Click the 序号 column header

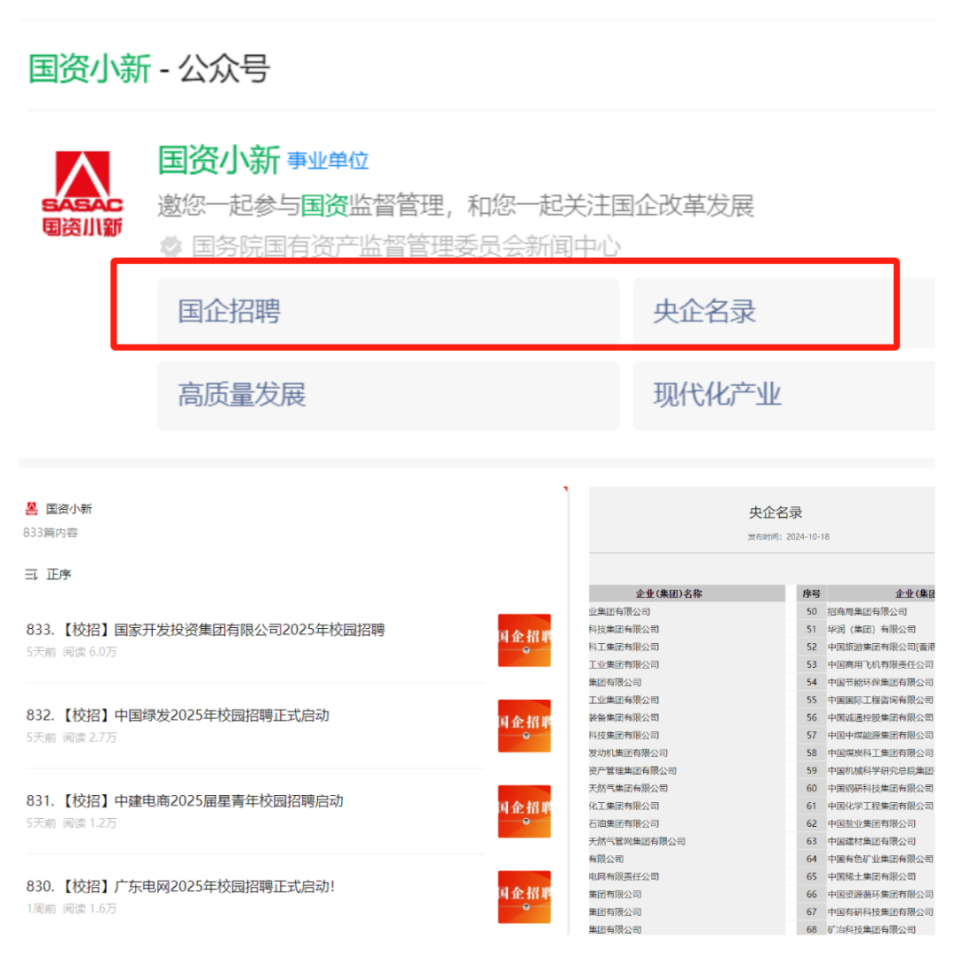811,593
